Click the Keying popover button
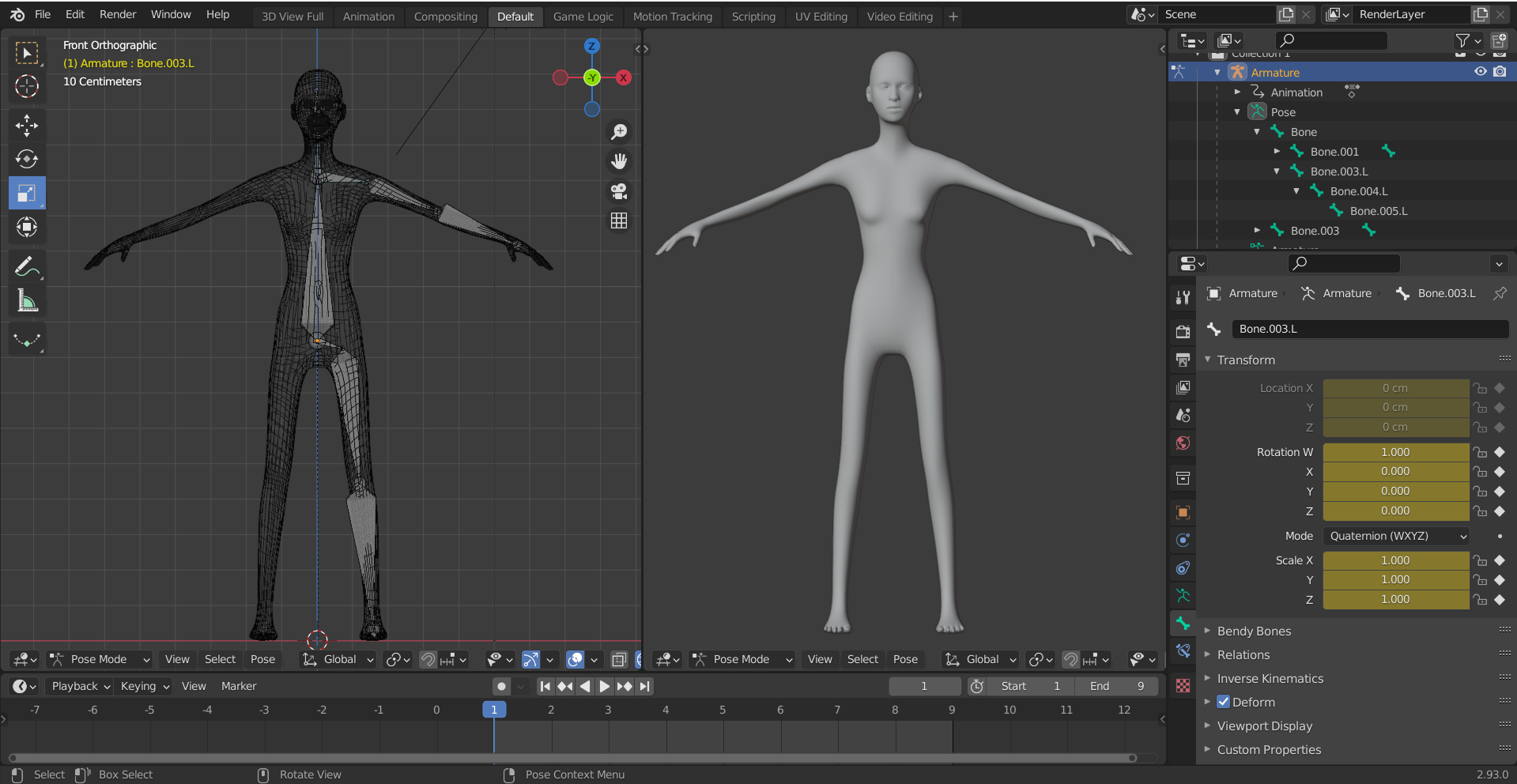 (145, 686)
